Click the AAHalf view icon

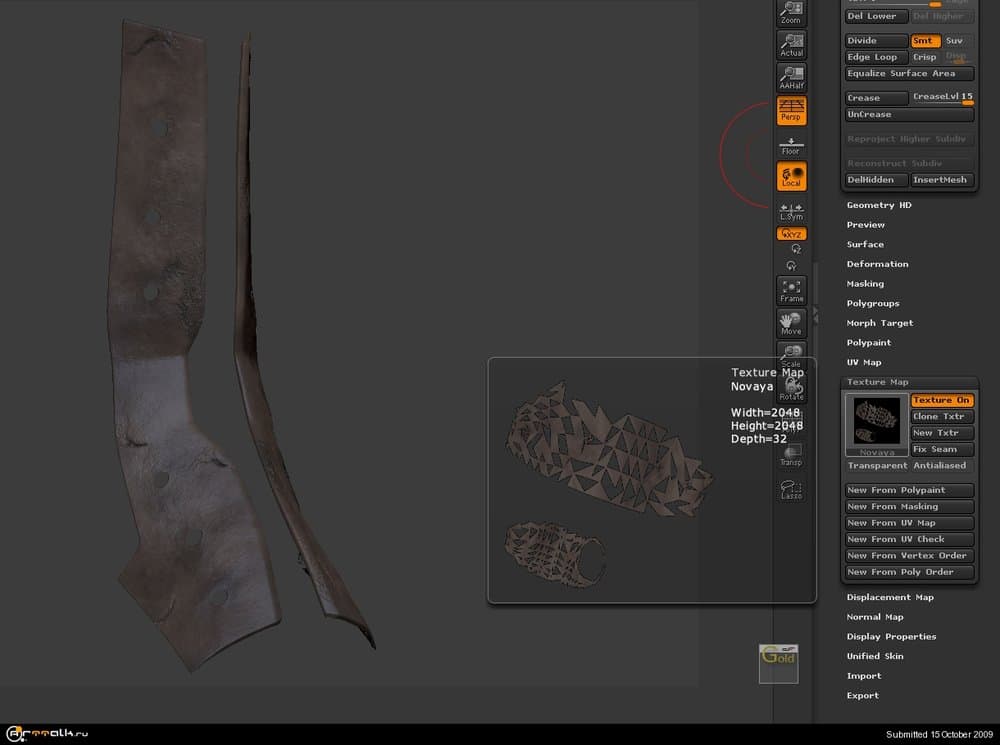pos(791,78)
